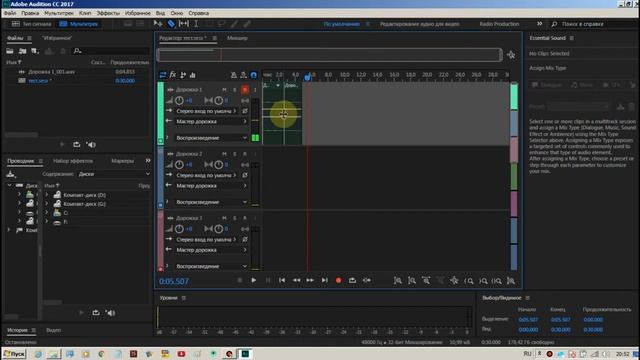Viewport: 640px width, 360px height.
Task: Open Дорожка 2 stereo input dropdown
Action: coord(206,175)
